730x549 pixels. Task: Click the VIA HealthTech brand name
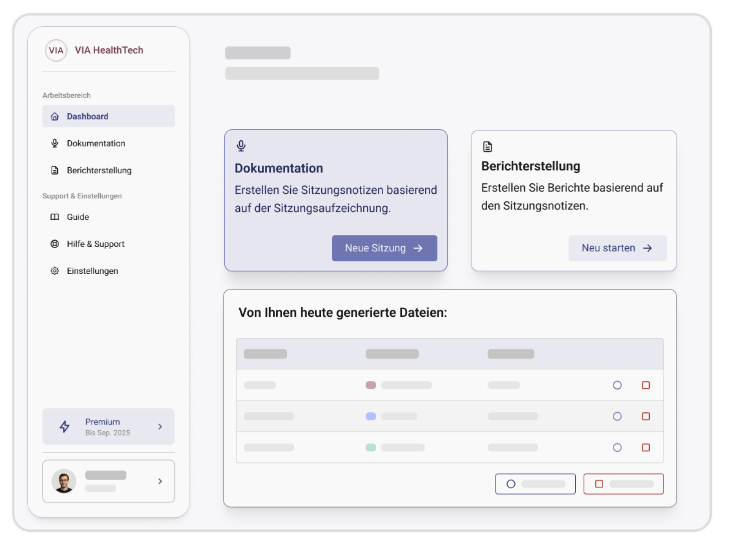[x=109, y=50]
